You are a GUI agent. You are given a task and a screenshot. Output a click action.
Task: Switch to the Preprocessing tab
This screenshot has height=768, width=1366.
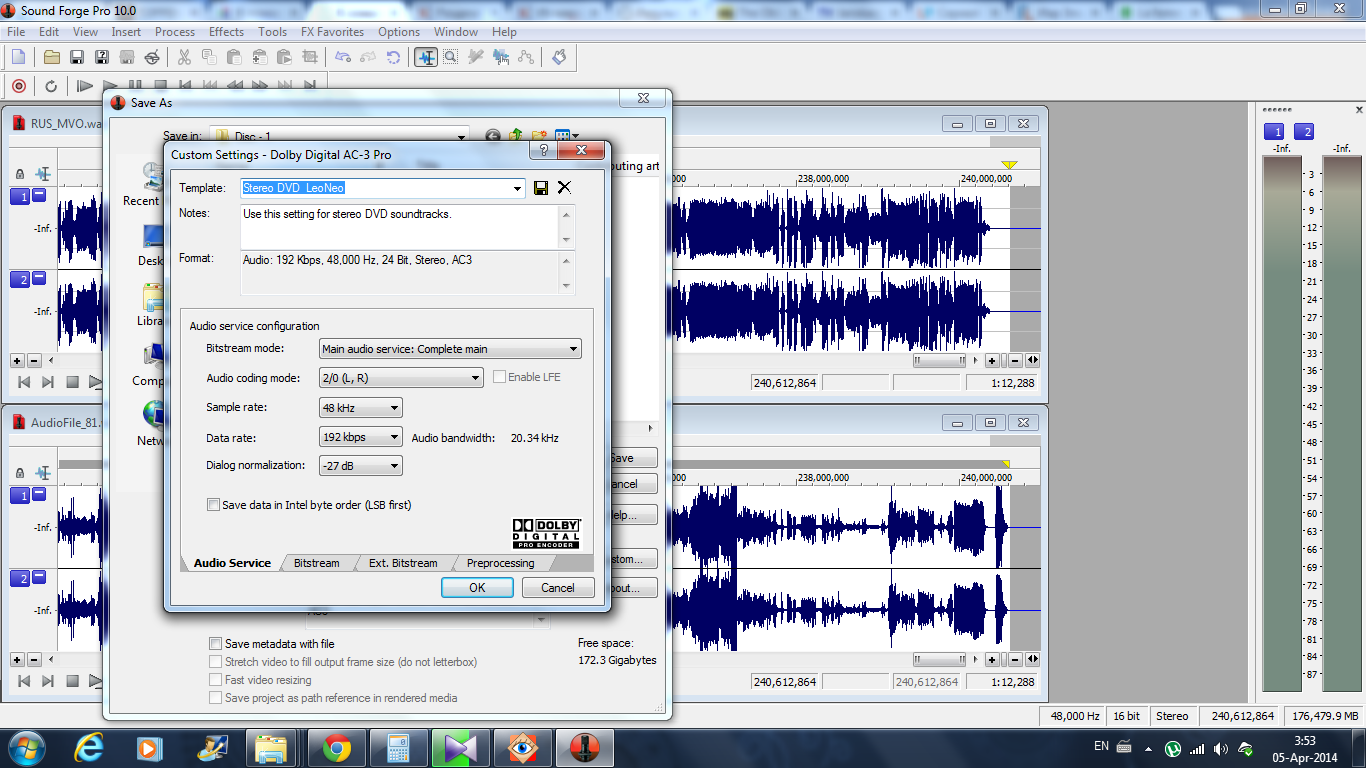tap(500, 563)
